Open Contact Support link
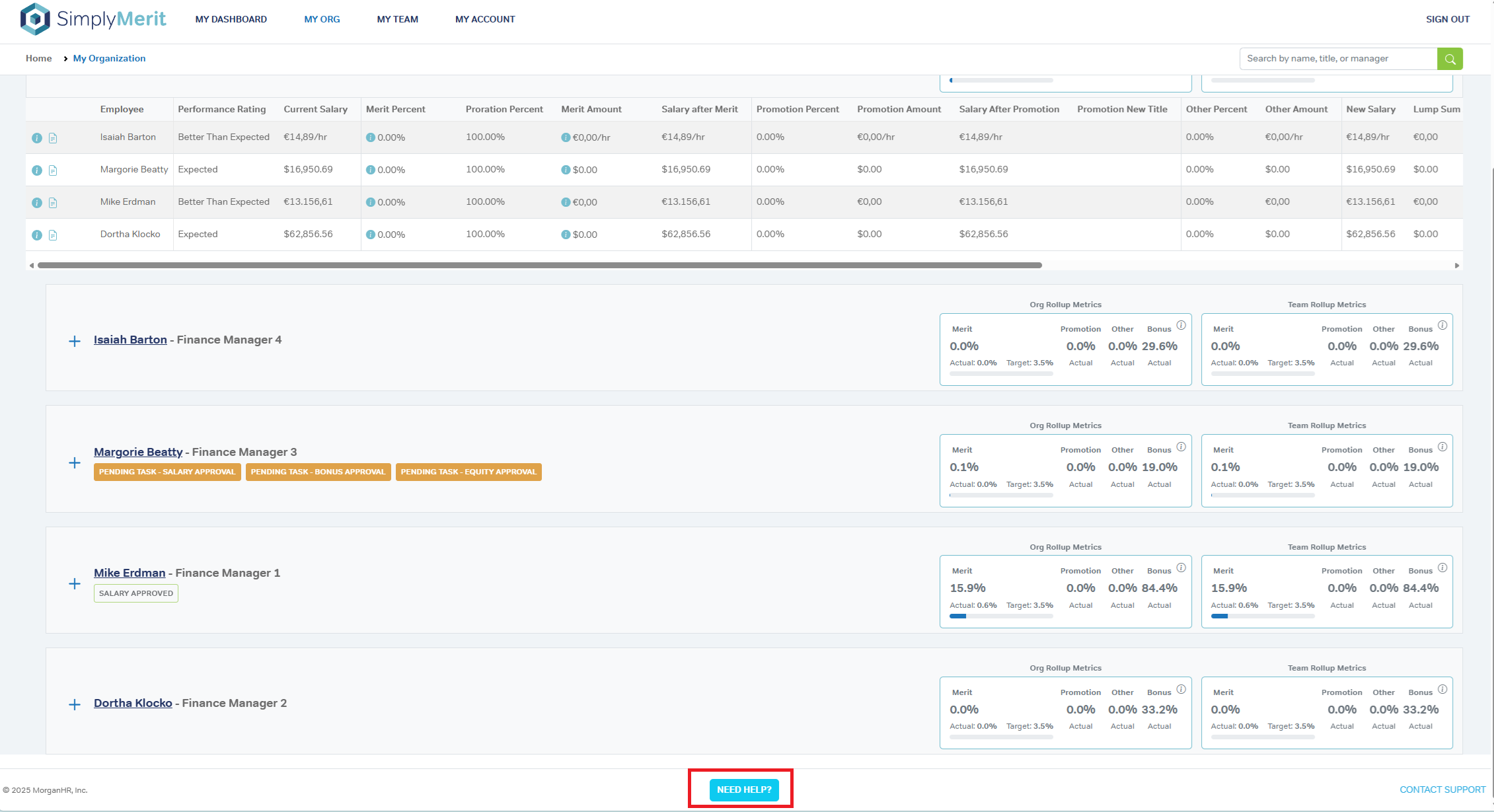Viewport: 1494px width, 812px height. 1442,790
